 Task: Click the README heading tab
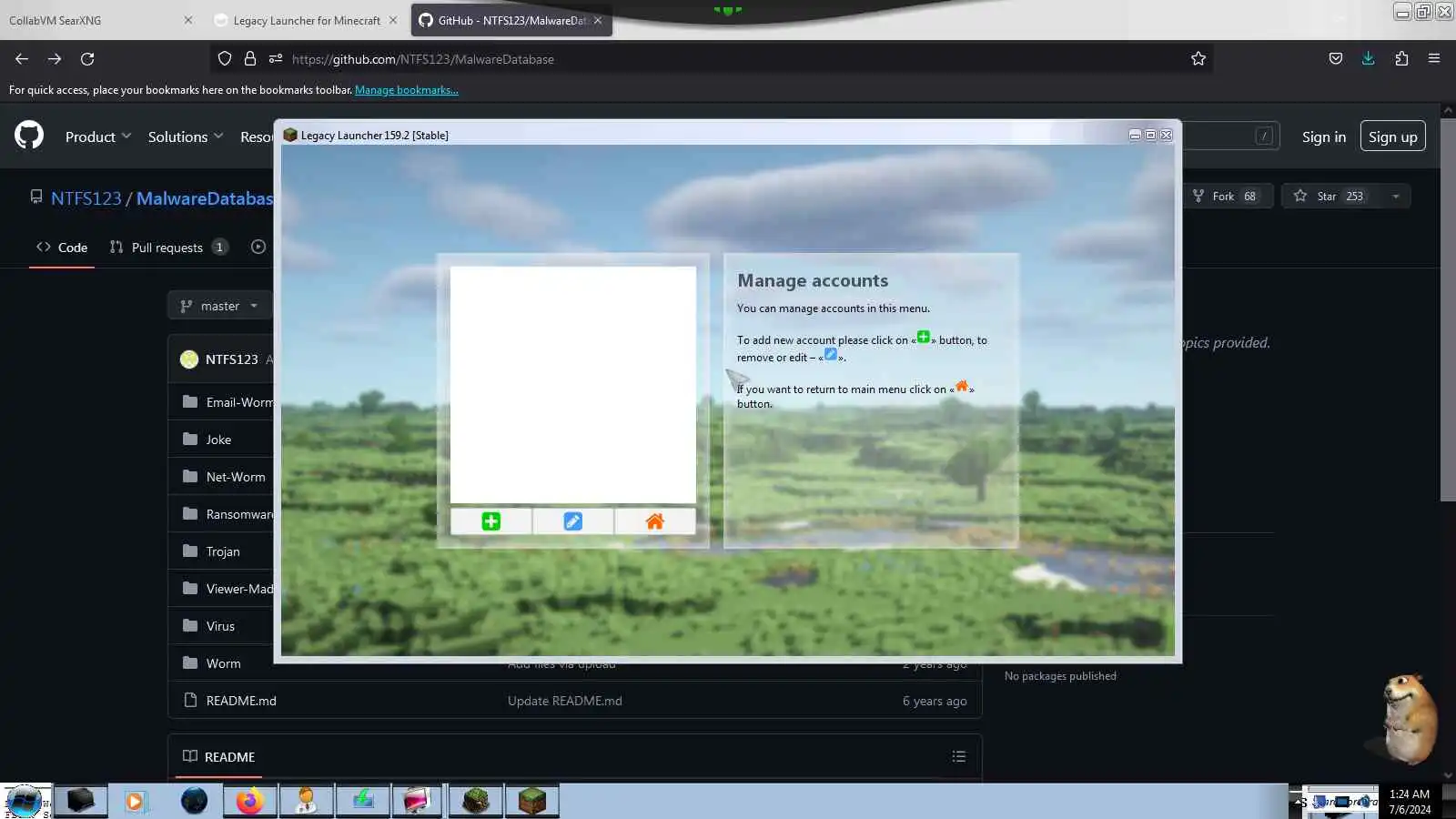coord(218,756)
